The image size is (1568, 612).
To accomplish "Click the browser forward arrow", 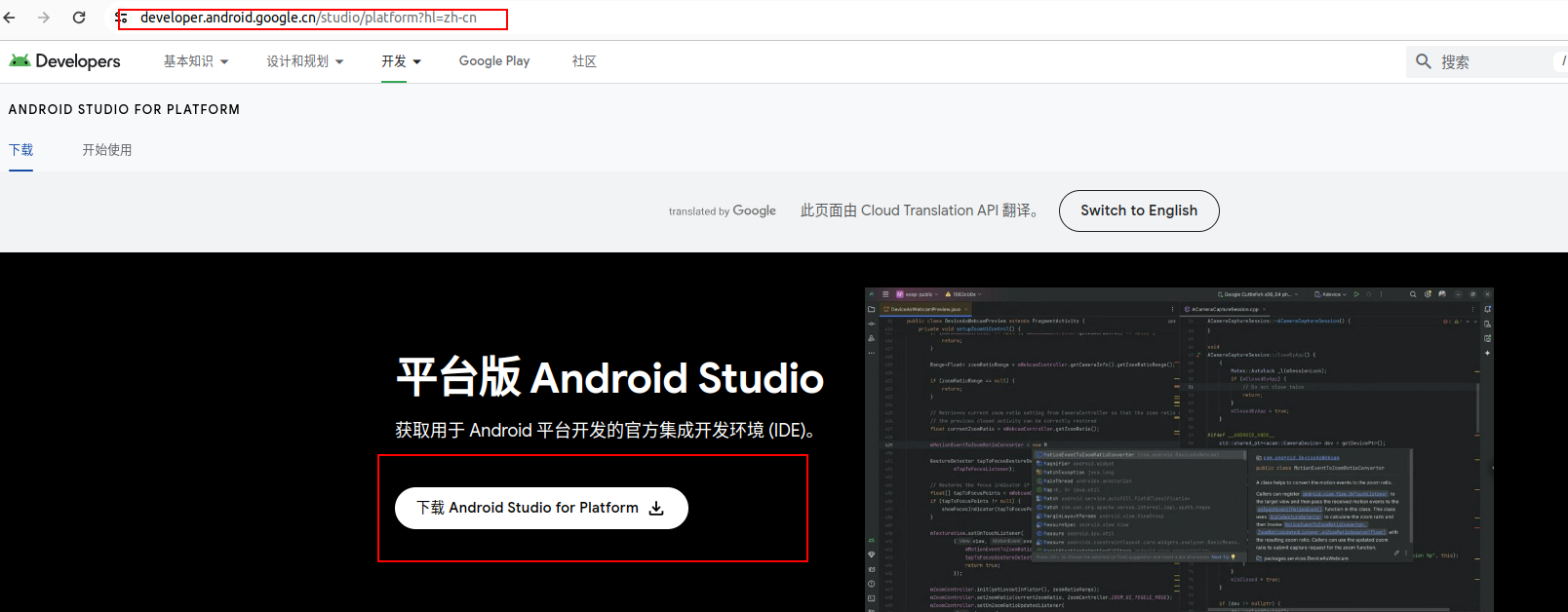I will (44, 18).
